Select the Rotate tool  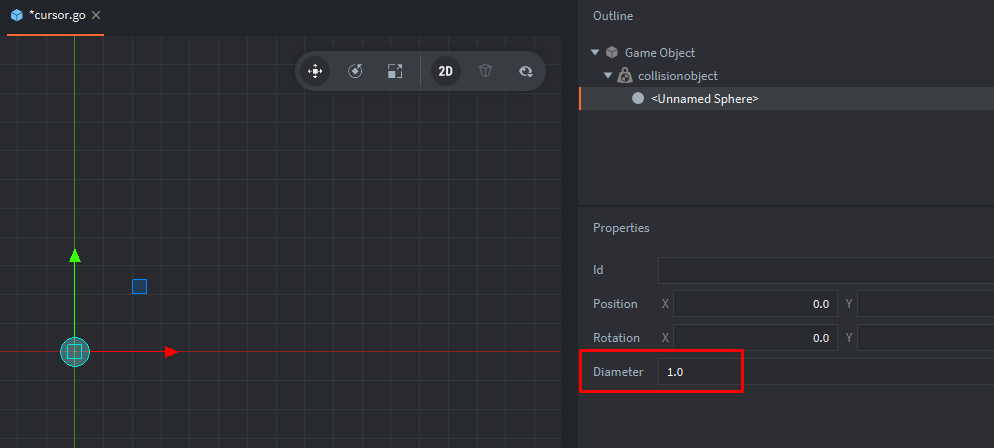point(355,71)
